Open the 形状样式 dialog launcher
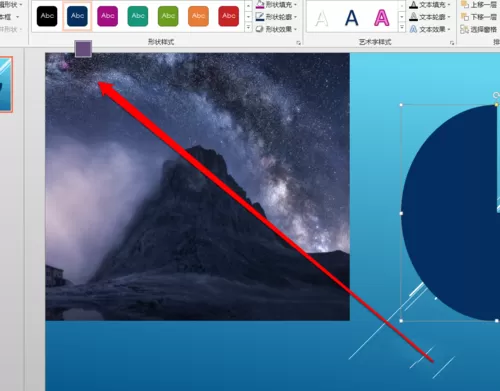This screenshot has width=500, height=391. (298, 43)
